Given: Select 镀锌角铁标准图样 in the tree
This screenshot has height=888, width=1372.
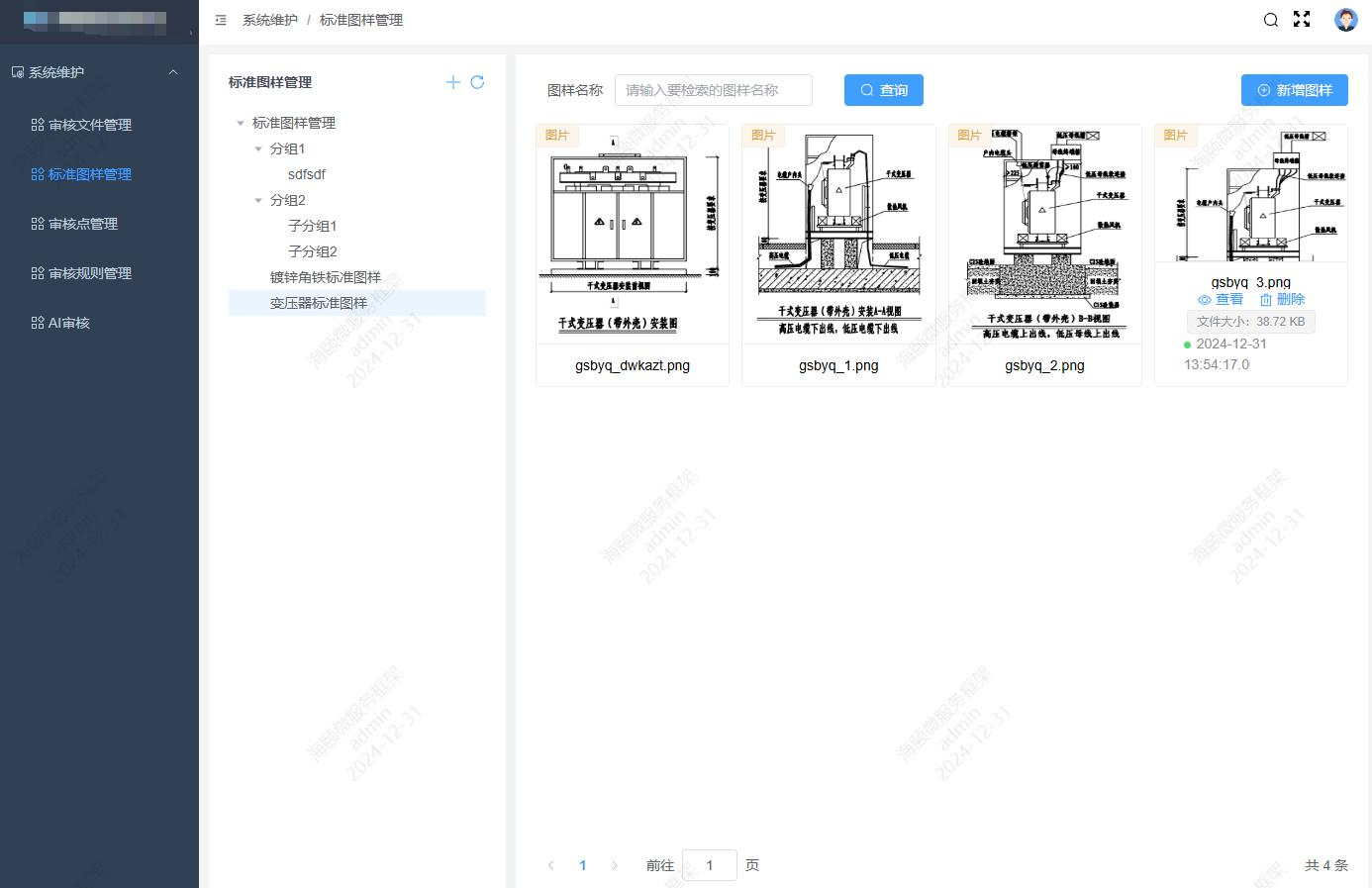Looking at the screenshot, I should (325, 277).
